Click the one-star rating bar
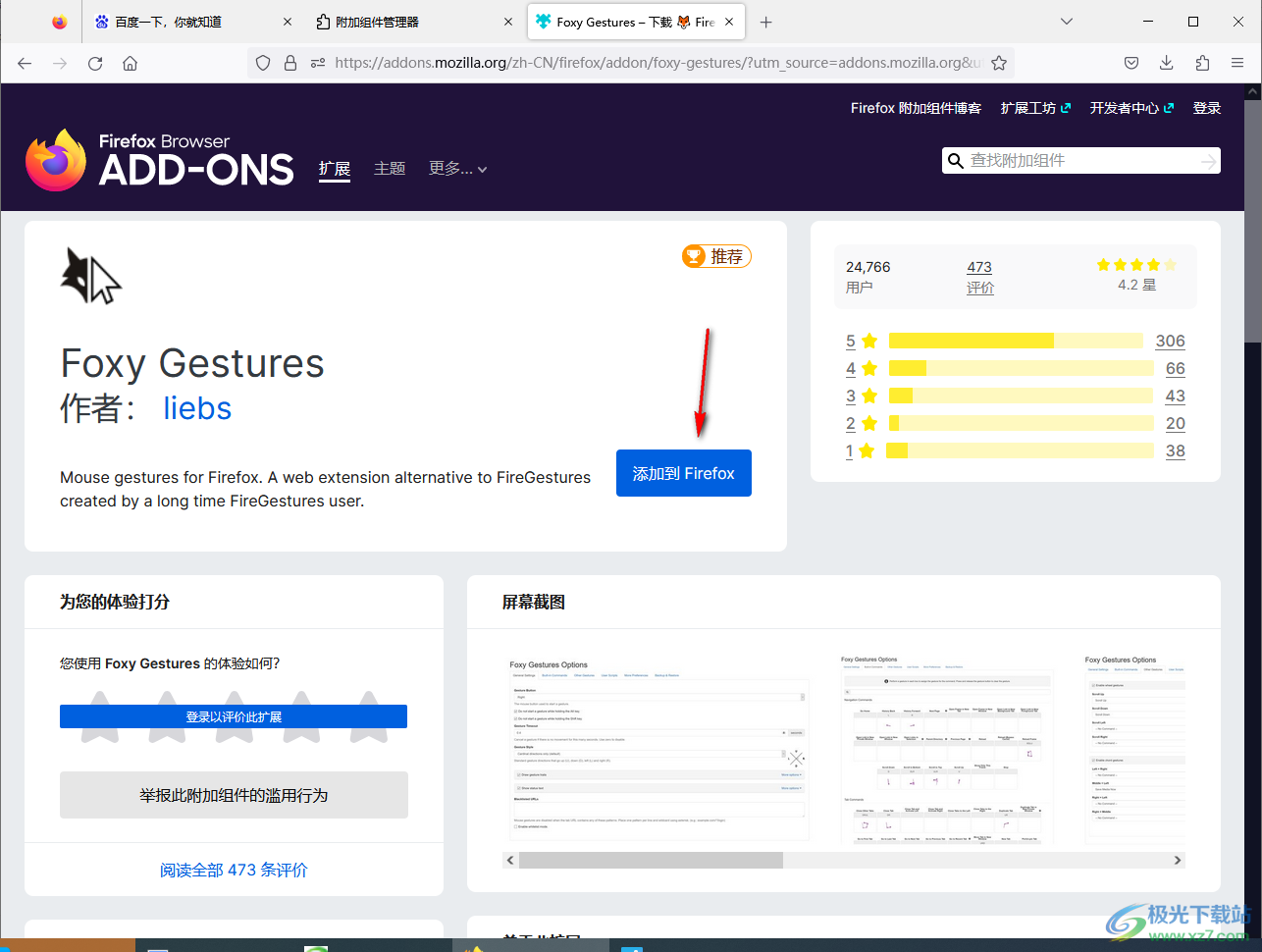 pos(1020,450)
